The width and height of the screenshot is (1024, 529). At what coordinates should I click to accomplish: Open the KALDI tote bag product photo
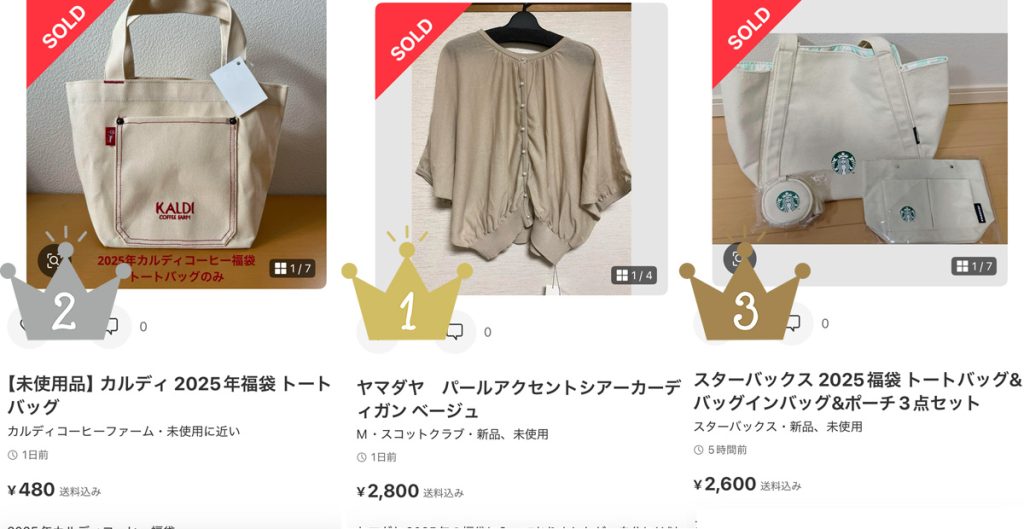pyautogui.click(x=176, y=144)
